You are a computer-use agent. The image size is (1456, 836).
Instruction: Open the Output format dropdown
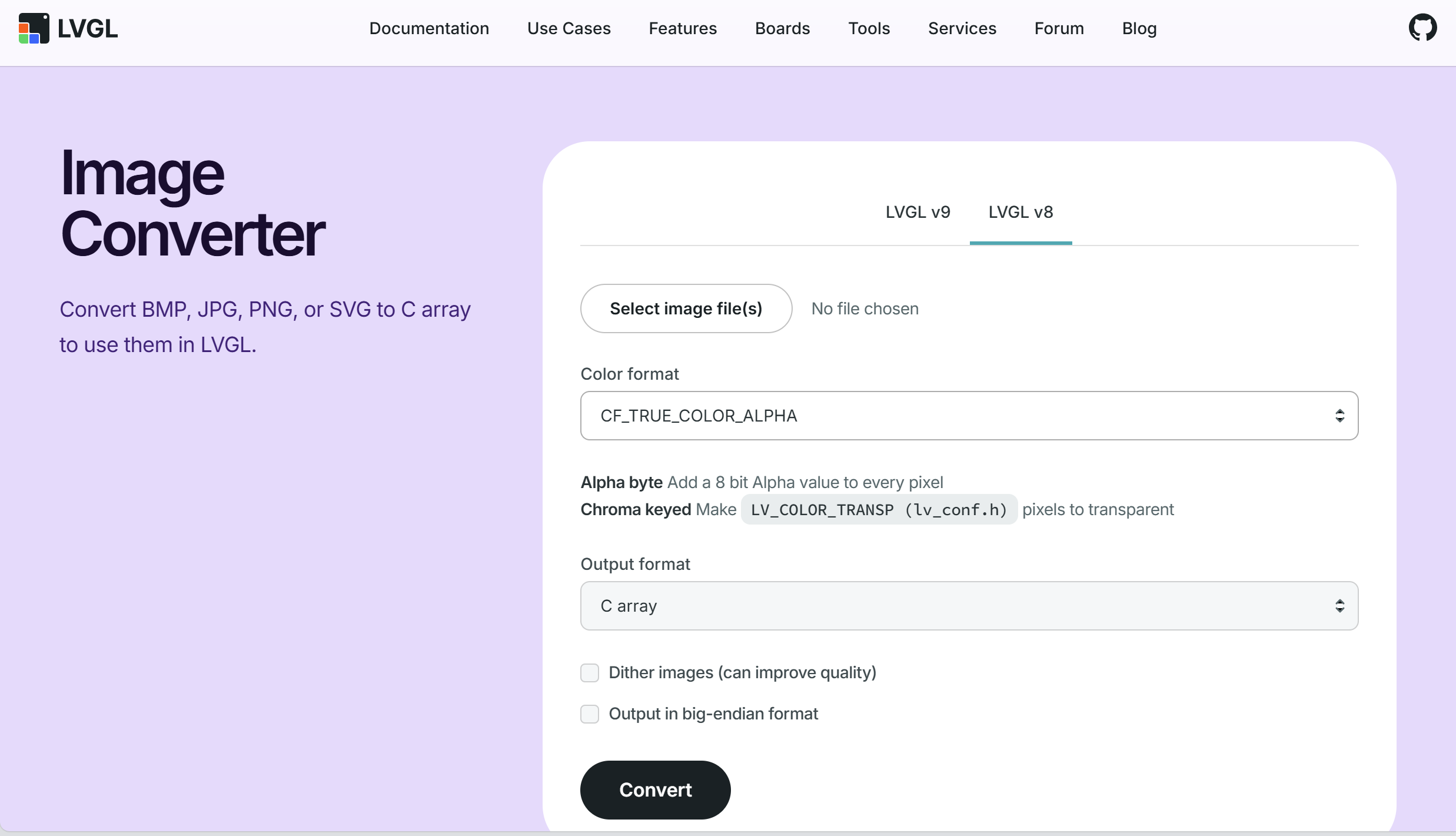click(969, 606)
